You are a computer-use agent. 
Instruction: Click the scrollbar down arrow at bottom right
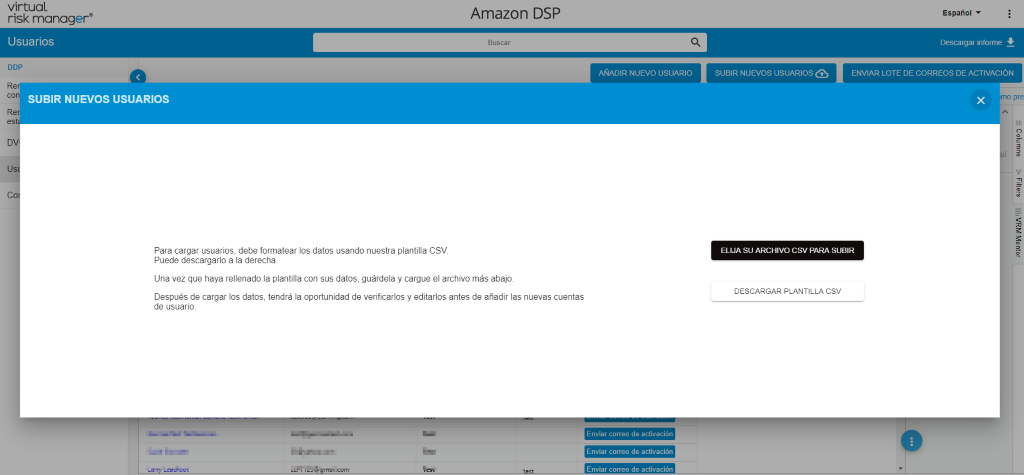pyautogui.click(x=901, y=468)
